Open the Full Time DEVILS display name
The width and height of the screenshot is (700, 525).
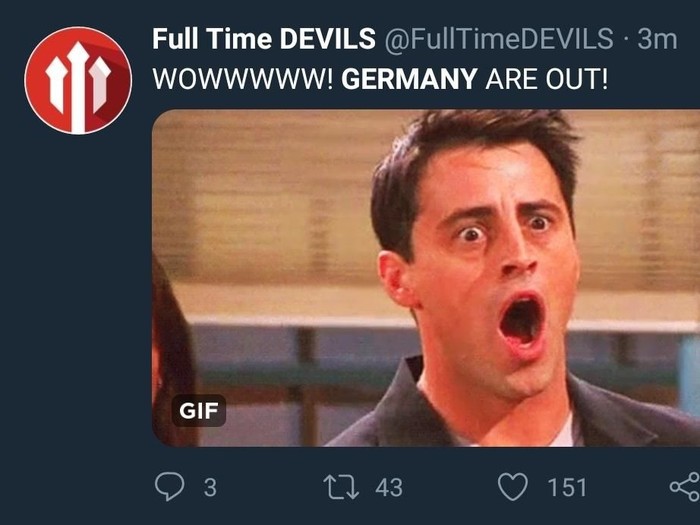264,38
